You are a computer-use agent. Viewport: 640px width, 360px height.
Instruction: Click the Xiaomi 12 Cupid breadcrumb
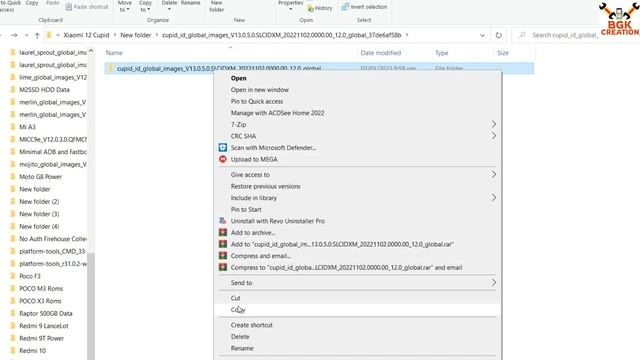(86, 35)
